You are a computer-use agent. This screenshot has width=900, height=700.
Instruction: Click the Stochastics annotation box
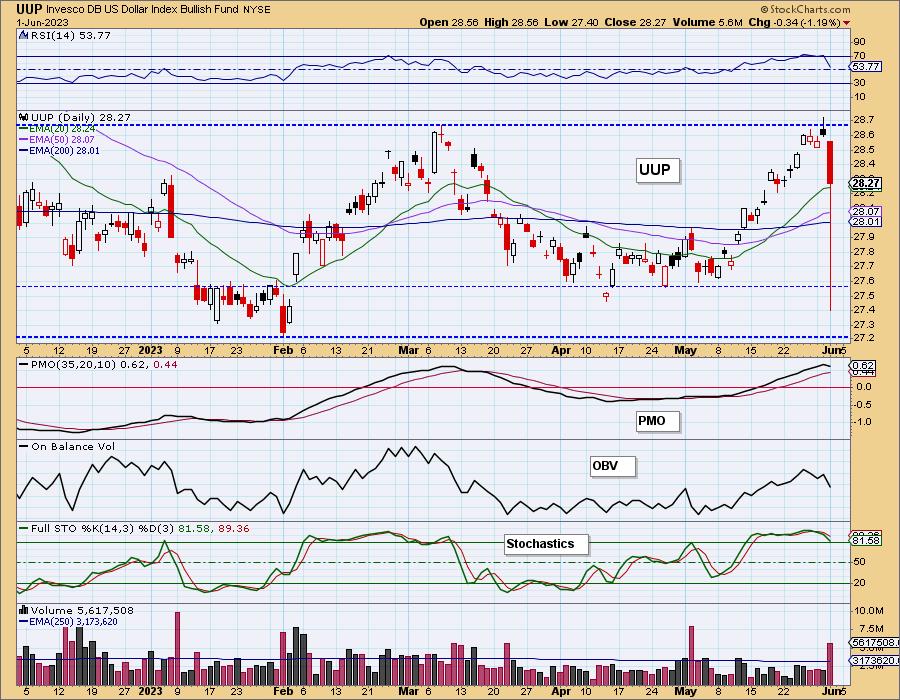point(546,544)
